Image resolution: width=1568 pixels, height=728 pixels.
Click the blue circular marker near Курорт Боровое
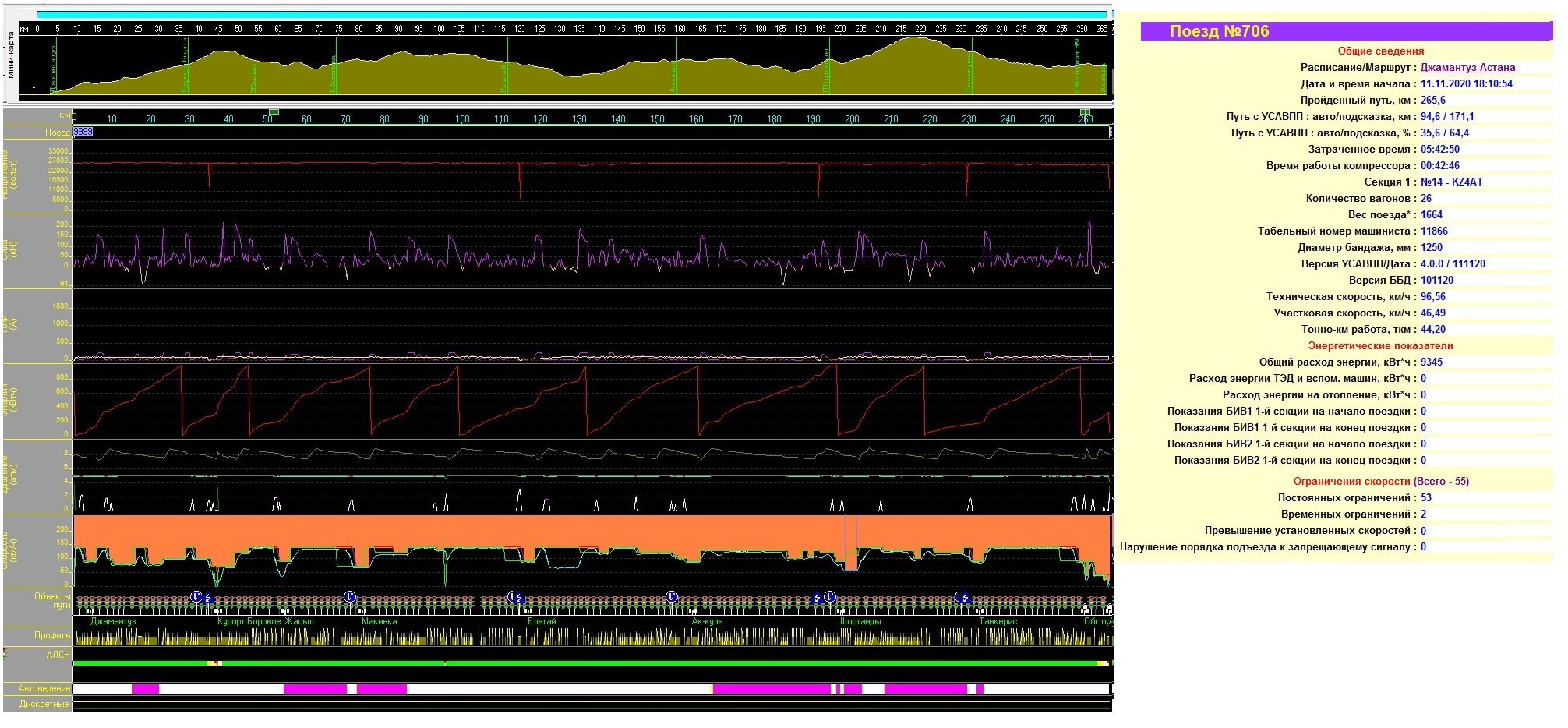coord(196,597)
